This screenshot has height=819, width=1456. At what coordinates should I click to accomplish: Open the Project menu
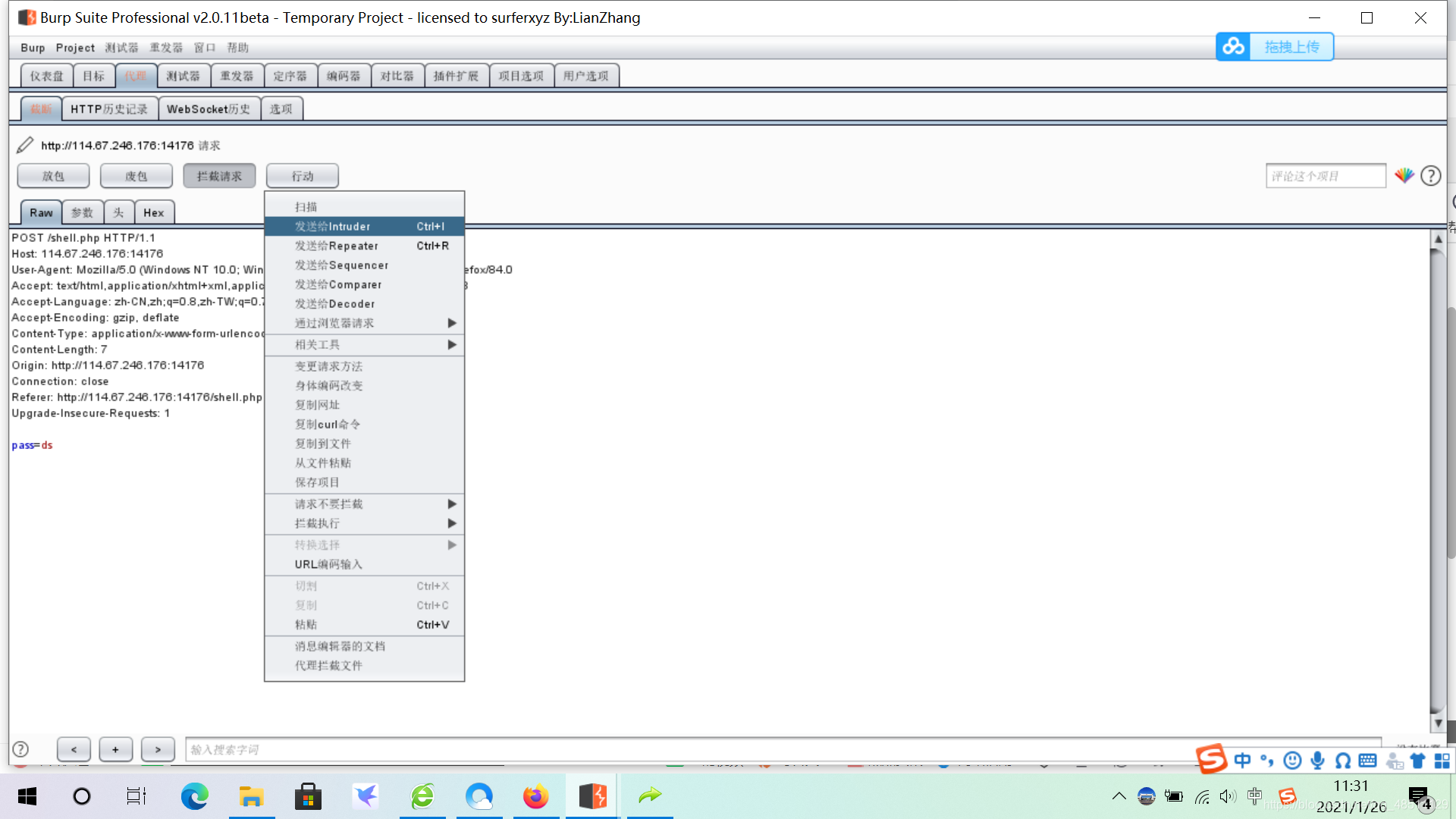click(75, 48)
